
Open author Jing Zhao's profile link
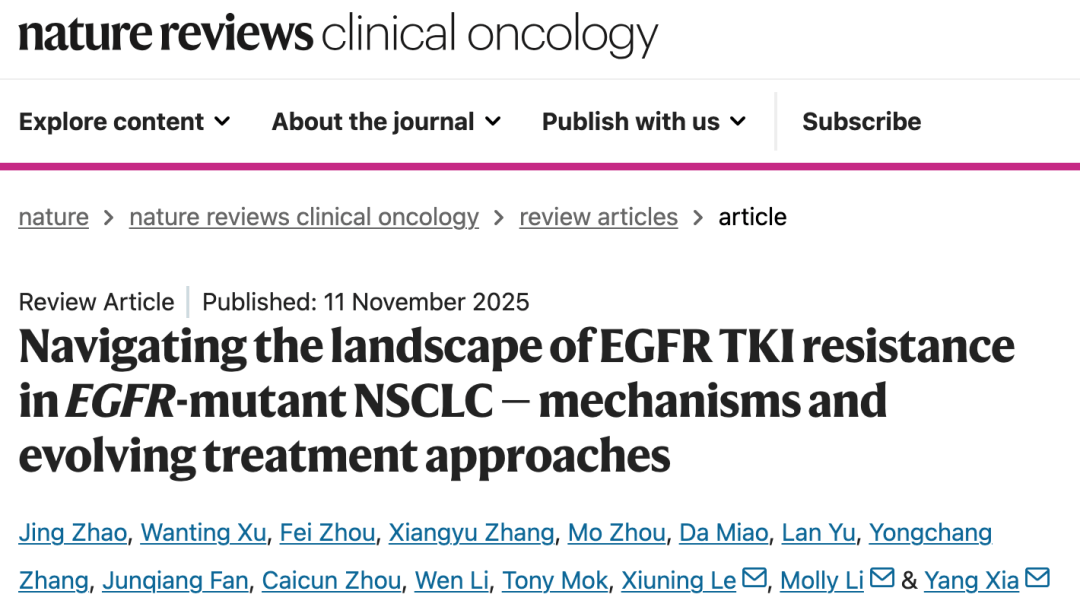pos(72,533)
